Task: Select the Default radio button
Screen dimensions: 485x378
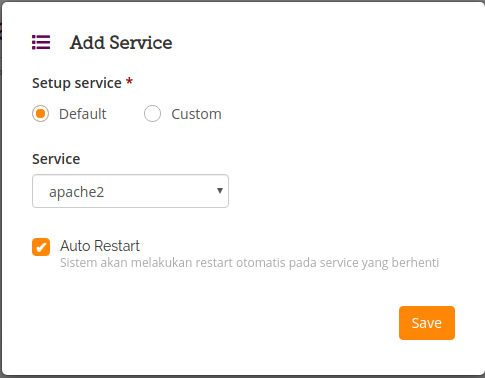Action: (41, 114)
